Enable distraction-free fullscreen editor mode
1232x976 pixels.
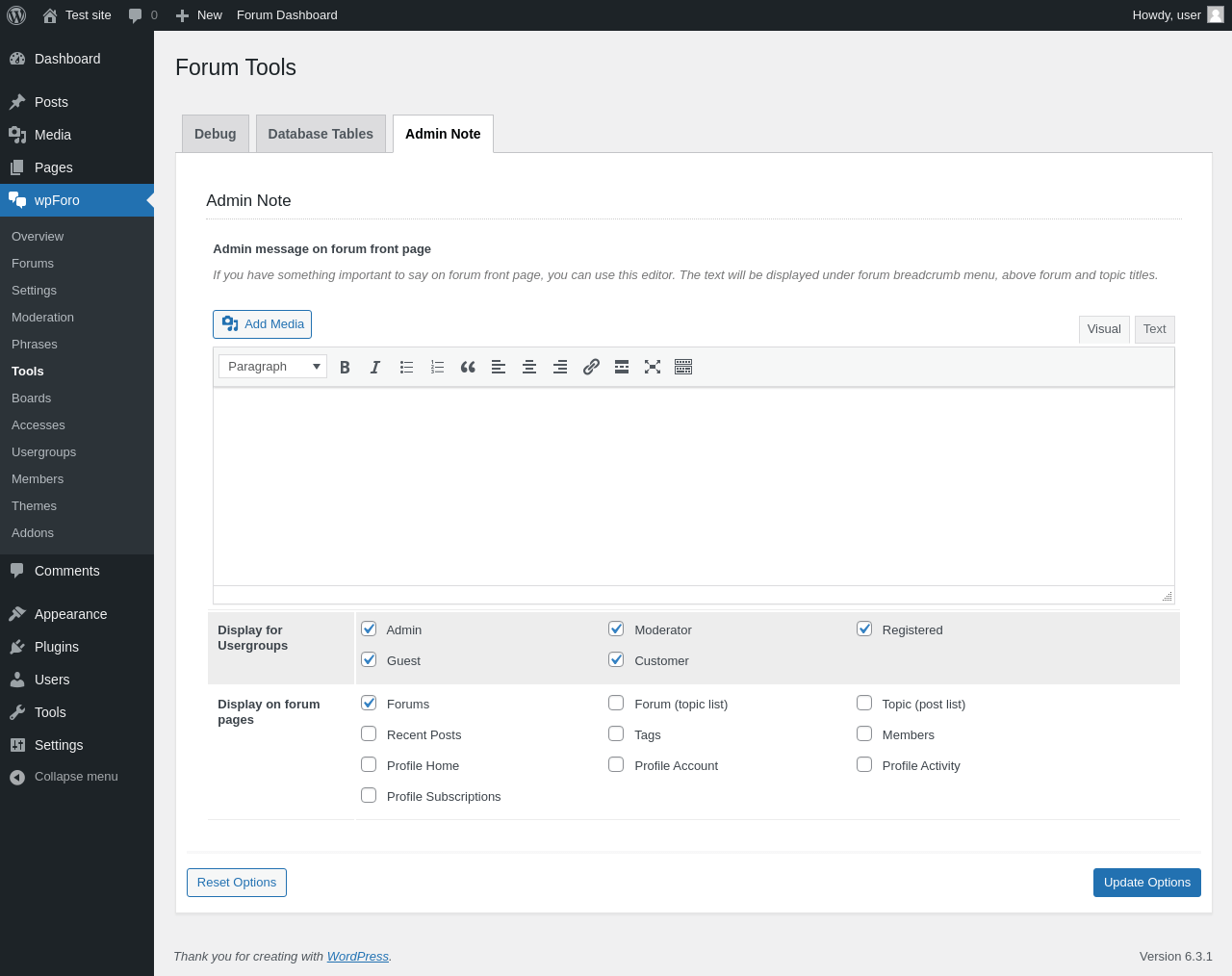click(653, 367)
